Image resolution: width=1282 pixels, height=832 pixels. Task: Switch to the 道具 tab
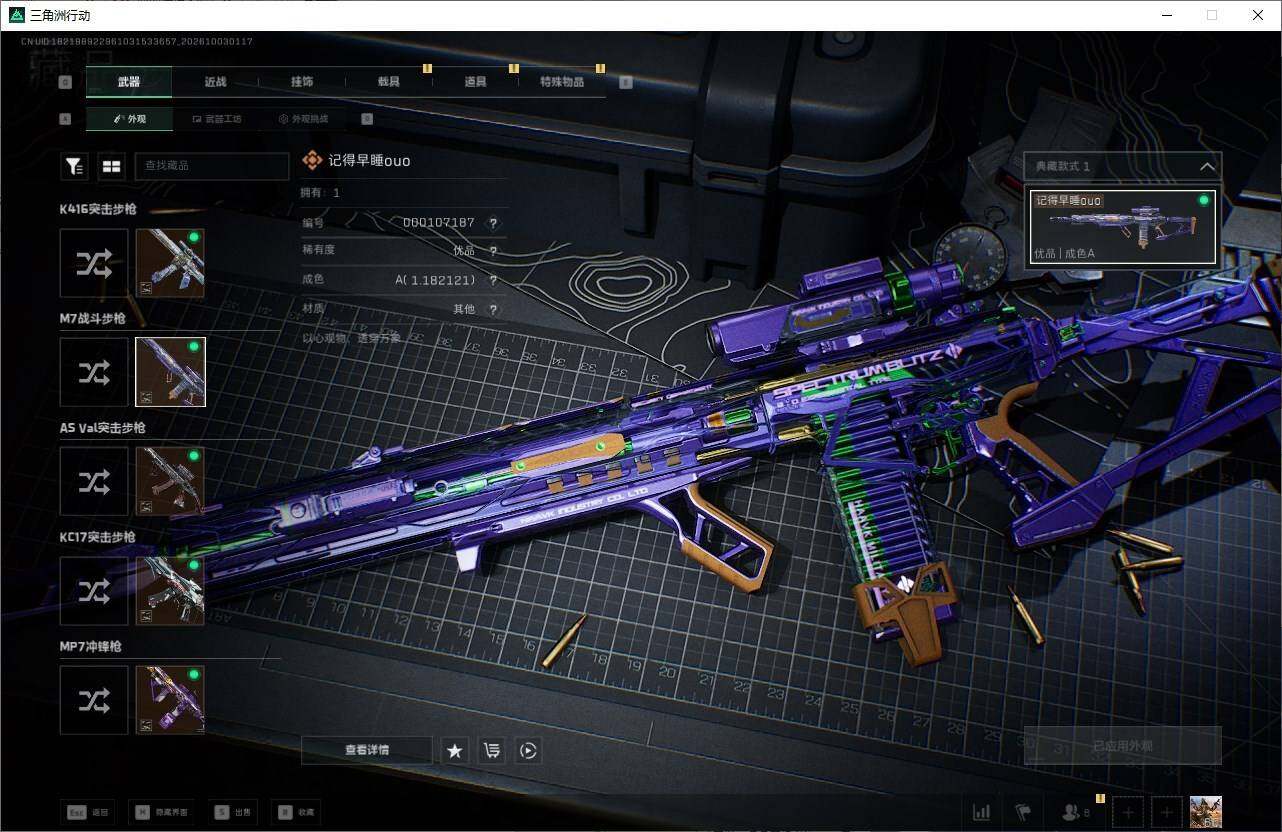(x=476, y=82)
